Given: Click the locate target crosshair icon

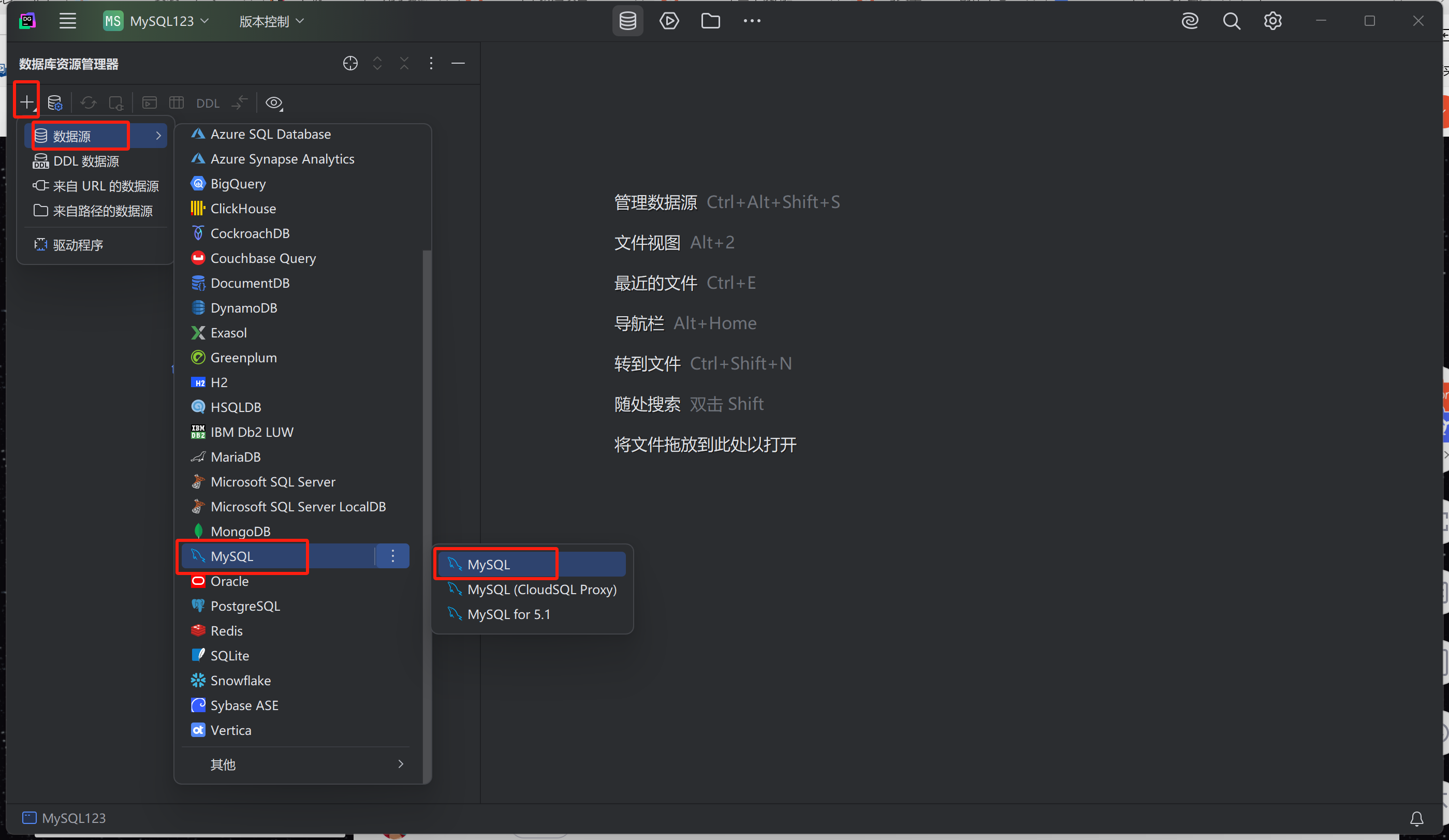Looking at the screenshot, I should (x=350, y=63).
